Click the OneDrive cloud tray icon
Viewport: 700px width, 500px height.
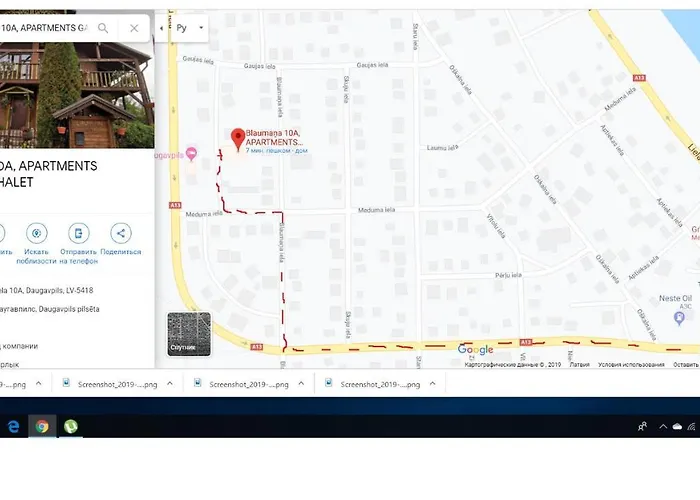coord(677,427)
